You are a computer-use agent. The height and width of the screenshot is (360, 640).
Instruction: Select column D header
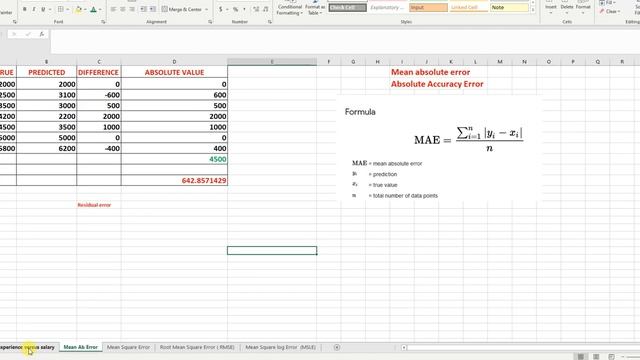pyautogui.click(x=174, y=62)
